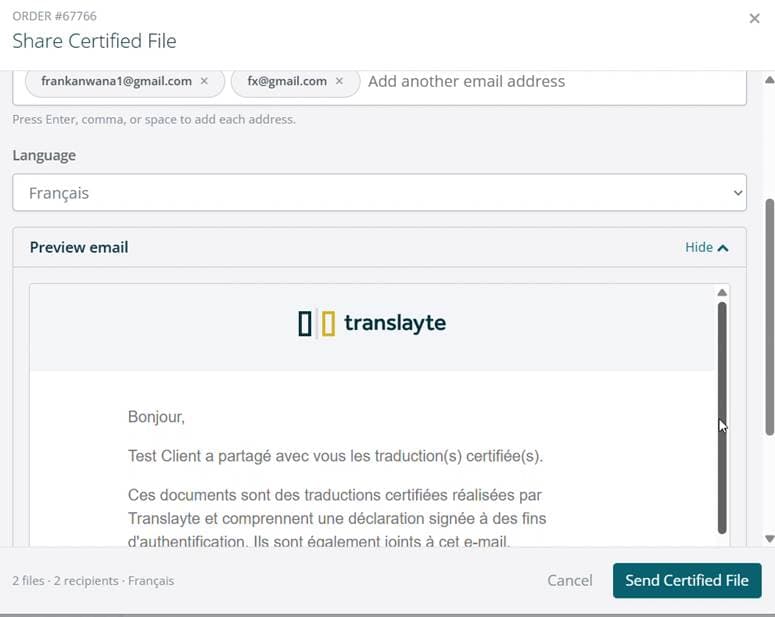Click Send Certified File button
This screenshot has width=775, height=617.
tap(687, 580)
